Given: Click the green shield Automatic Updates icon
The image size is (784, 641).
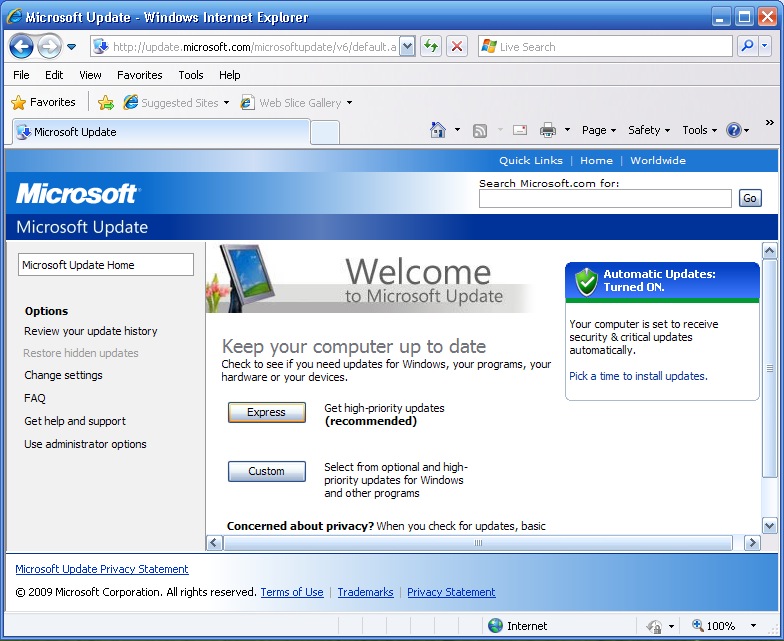Looking at the screenshot, I should [586, 282].
